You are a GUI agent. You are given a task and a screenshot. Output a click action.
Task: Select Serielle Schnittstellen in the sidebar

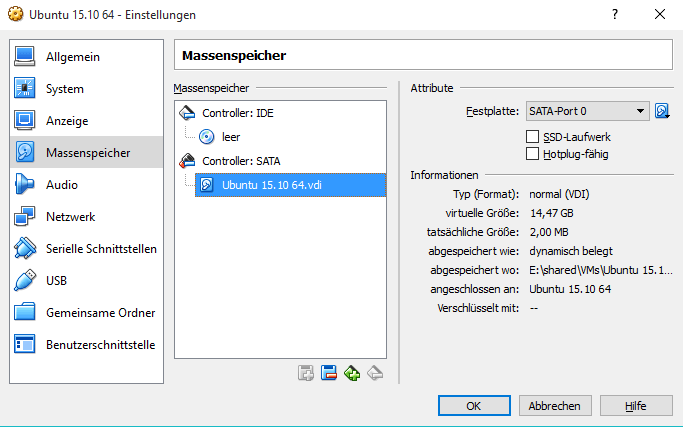pos(100,249)
